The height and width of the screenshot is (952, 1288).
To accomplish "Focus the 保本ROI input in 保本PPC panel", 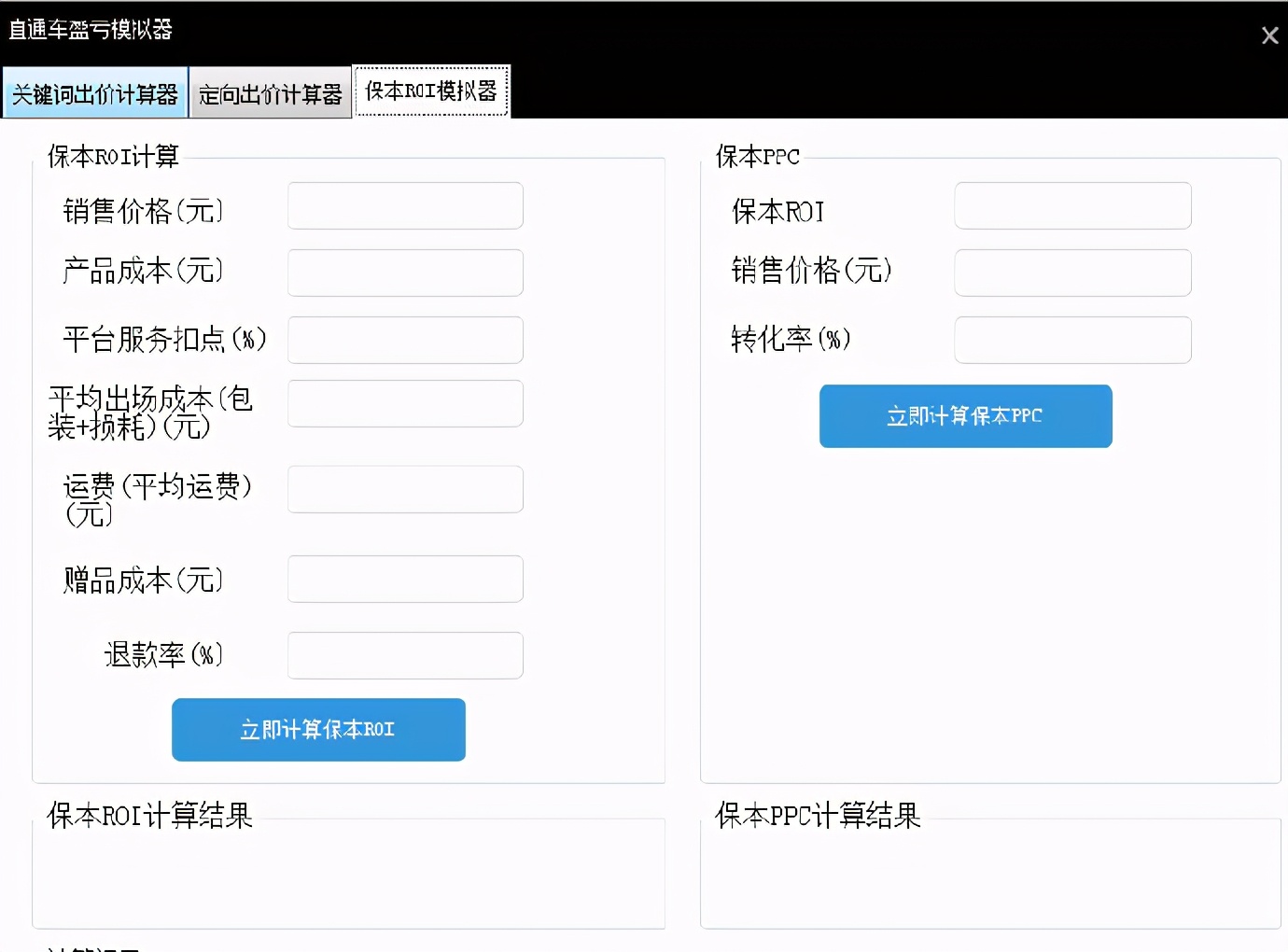I will pyautogui.click(x=1071, y=205).
